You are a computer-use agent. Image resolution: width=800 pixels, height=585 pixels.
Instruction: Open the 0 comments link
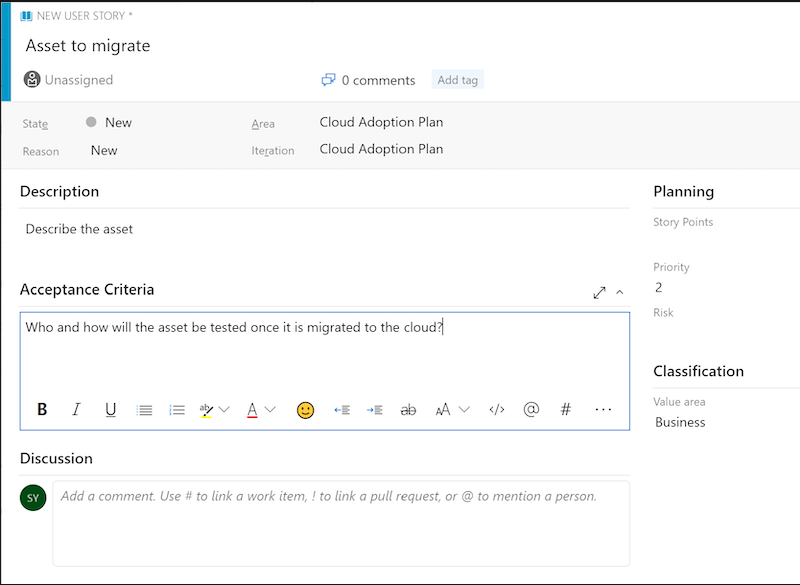point(378,81)
